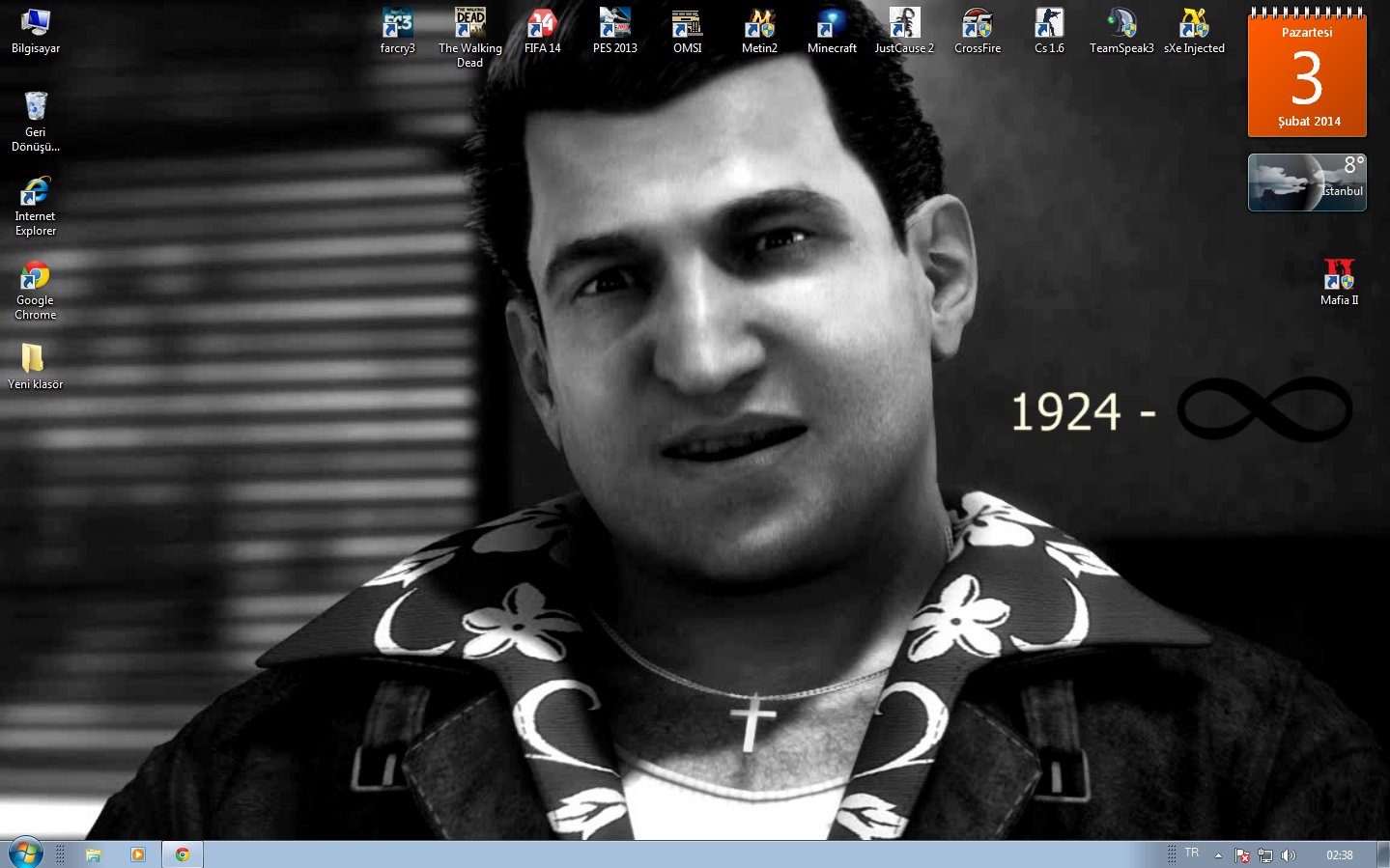This screenshot has width=1390, height=868.
Task: Switch to Chrome in the taskbar
Action: (183, 854)
